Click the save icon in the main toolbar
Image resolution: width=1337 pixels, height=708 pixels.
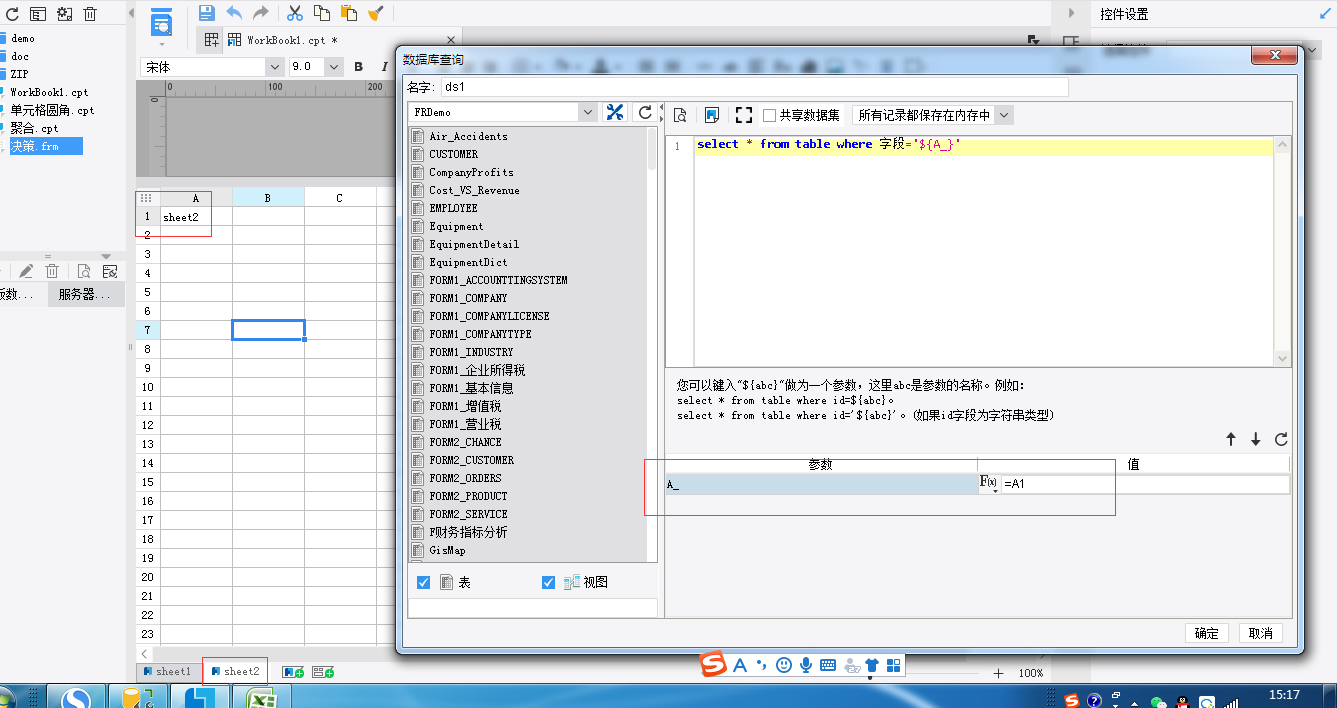pos(207,13)
